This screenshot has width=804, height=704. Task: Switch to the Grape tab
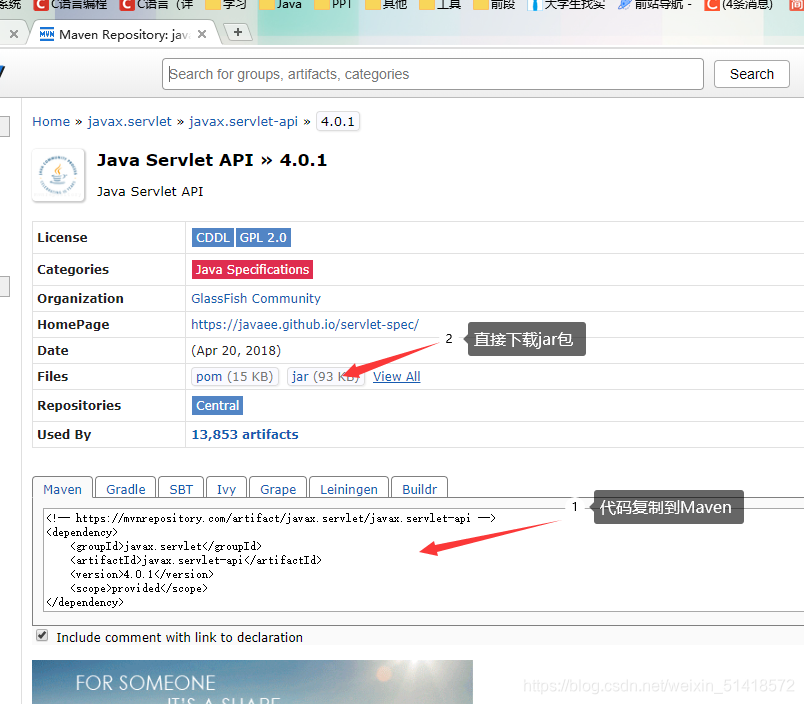point(278,489)
